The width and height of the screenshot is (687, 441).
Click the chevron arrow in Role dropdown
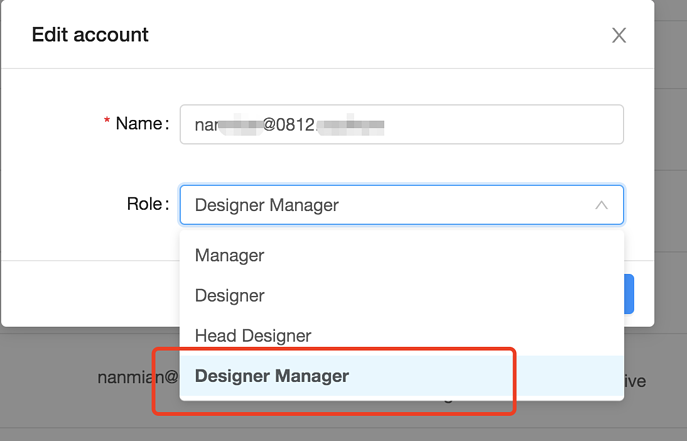tap(601, 205)
